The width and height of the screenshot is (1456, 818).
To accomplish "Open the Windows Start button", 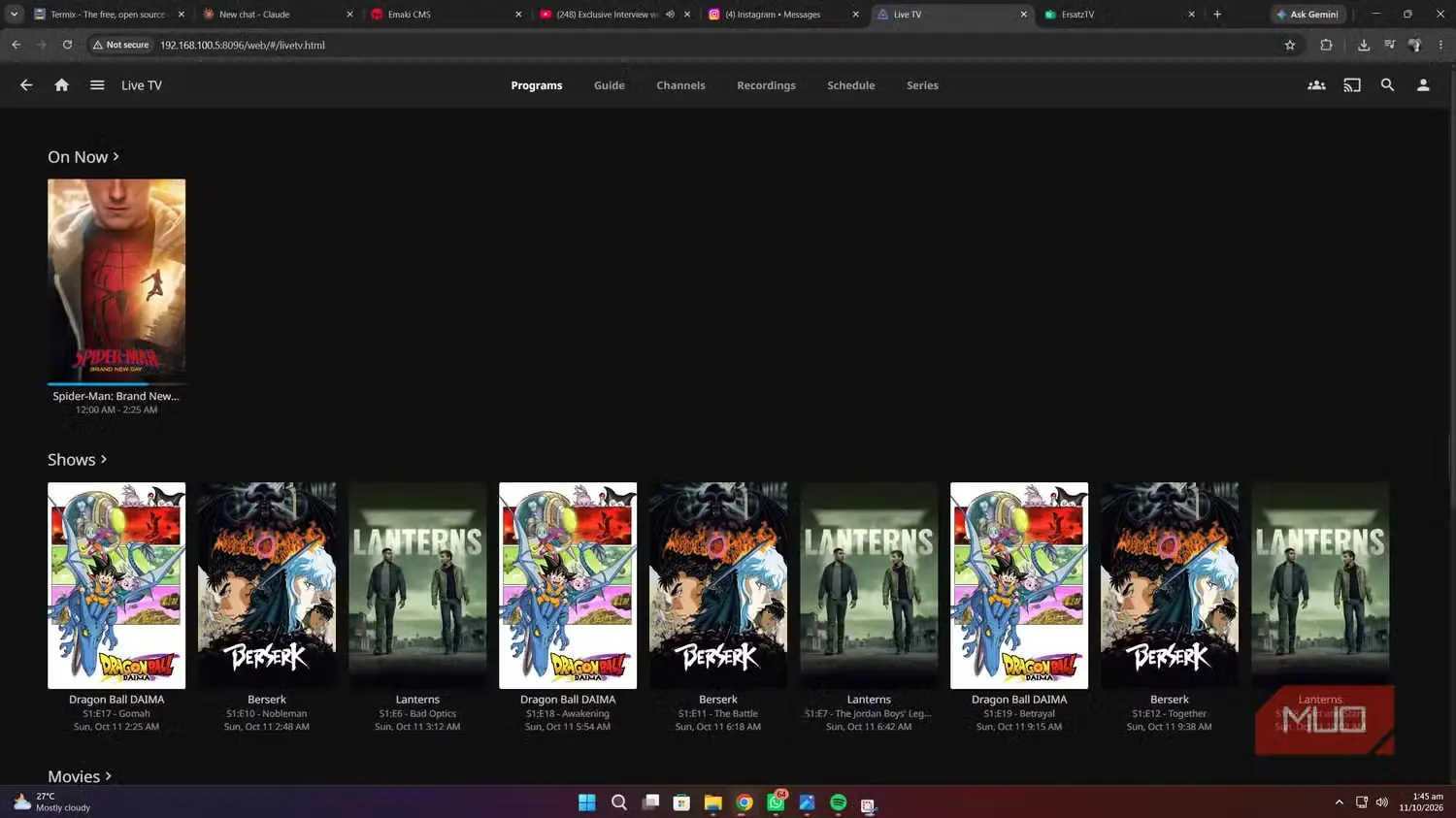I will (x=587, y=802).
